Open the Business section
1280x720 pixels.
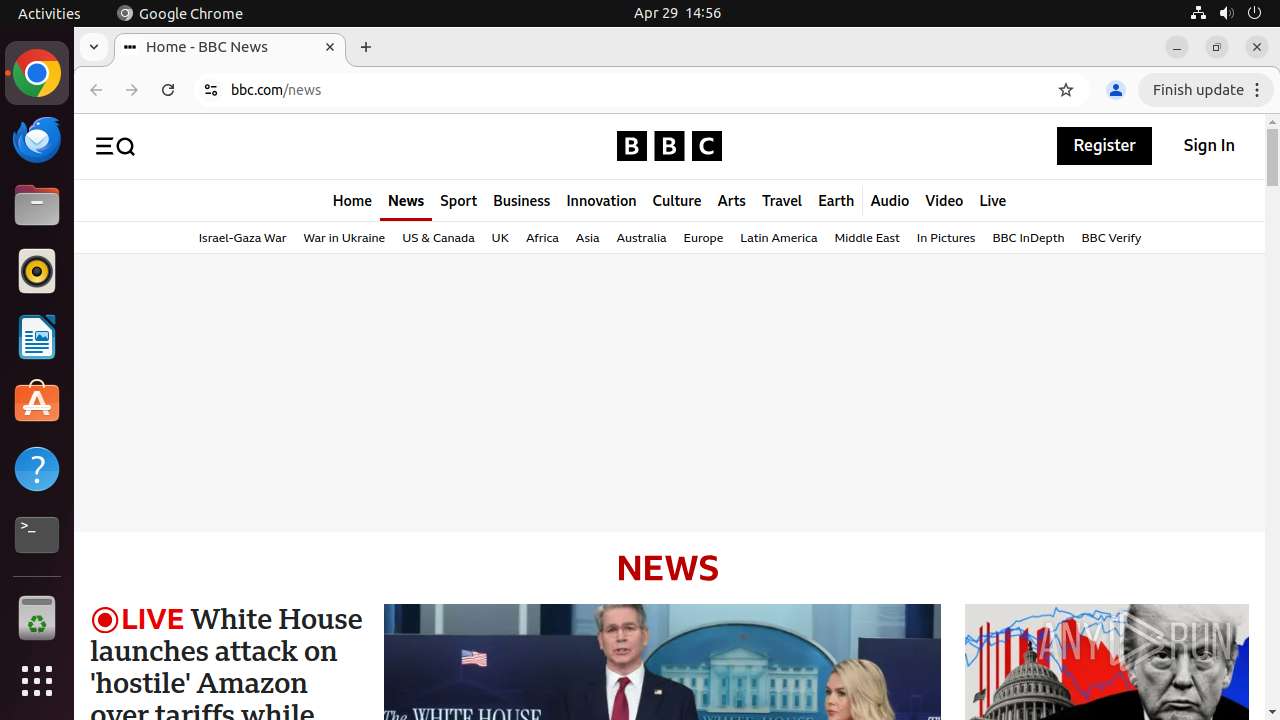tap(521, 201)
